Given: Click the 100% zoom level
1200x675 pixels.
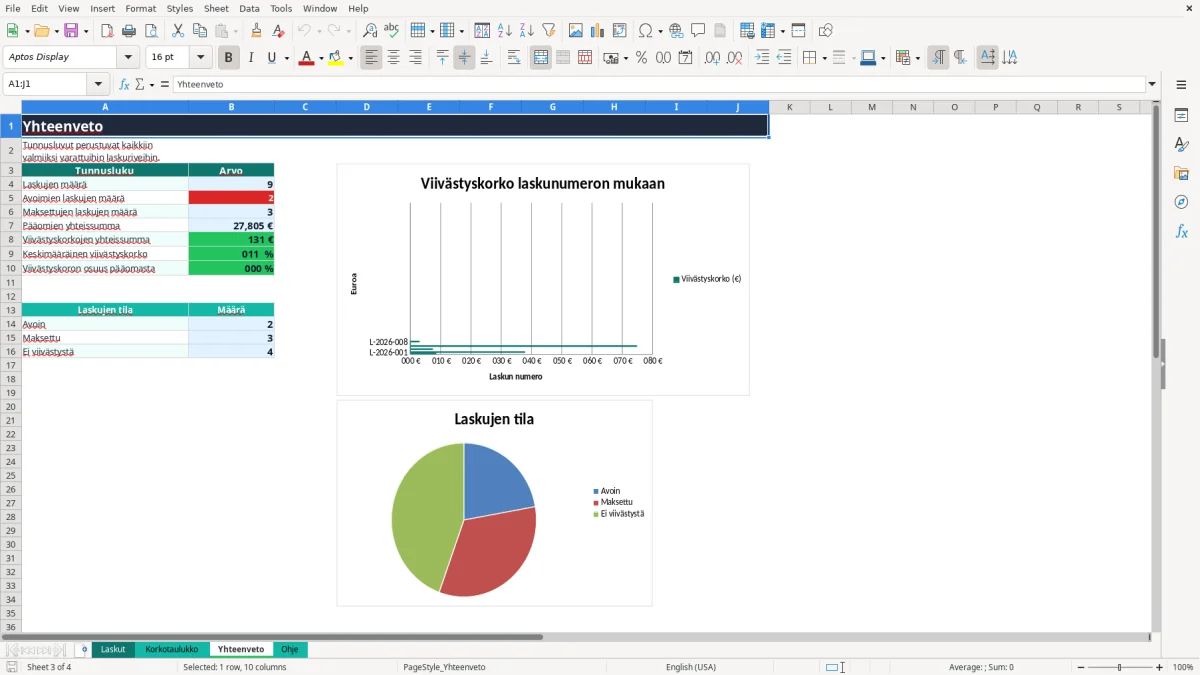Looking at the screenshot, I should (x=1183, y=667).
